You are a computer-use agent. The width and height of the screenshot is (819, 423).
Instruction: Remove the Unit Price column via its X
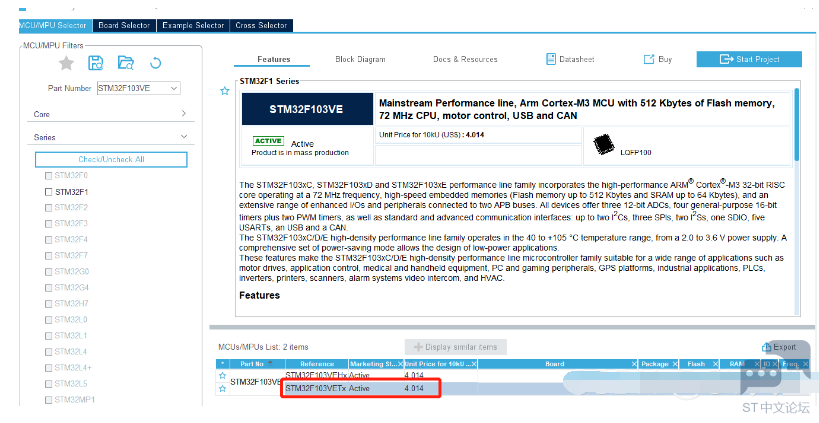tap(474, 364)
